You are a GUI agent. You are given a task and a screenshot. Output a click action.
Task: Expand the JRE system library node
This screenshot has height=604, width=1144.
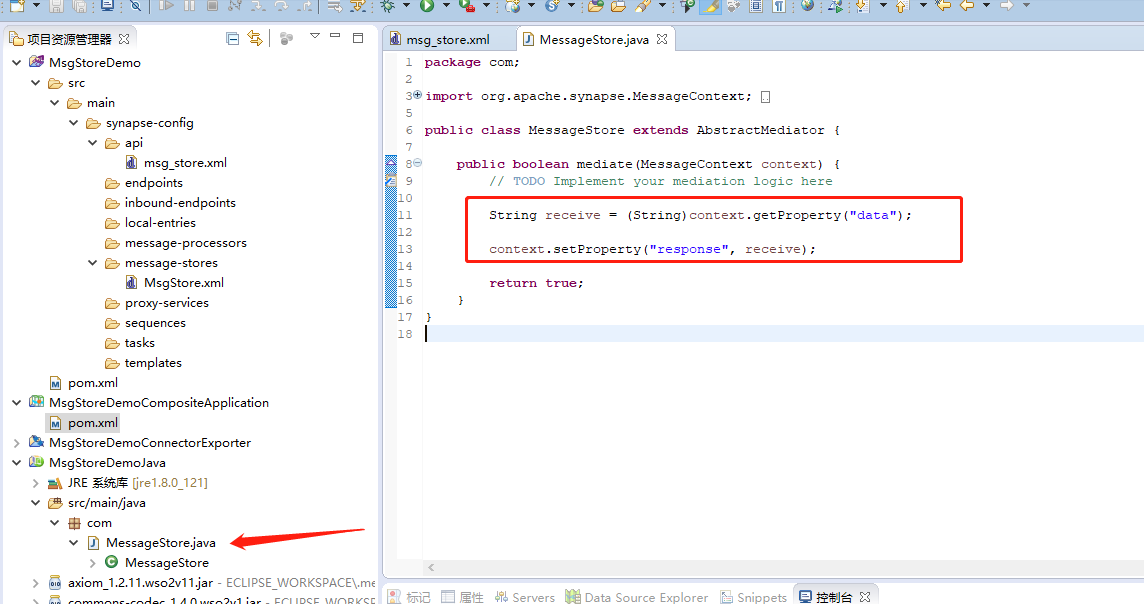pyautogui.click(x=36, y=483)
